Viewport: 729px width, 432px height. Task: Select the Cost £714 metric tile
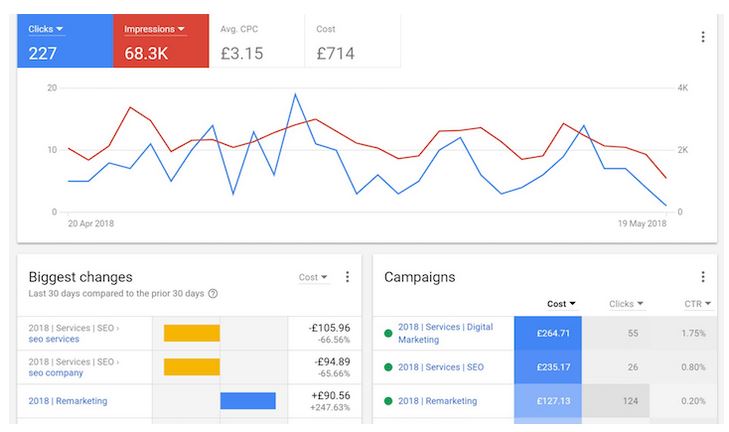[x=352, y=42]
